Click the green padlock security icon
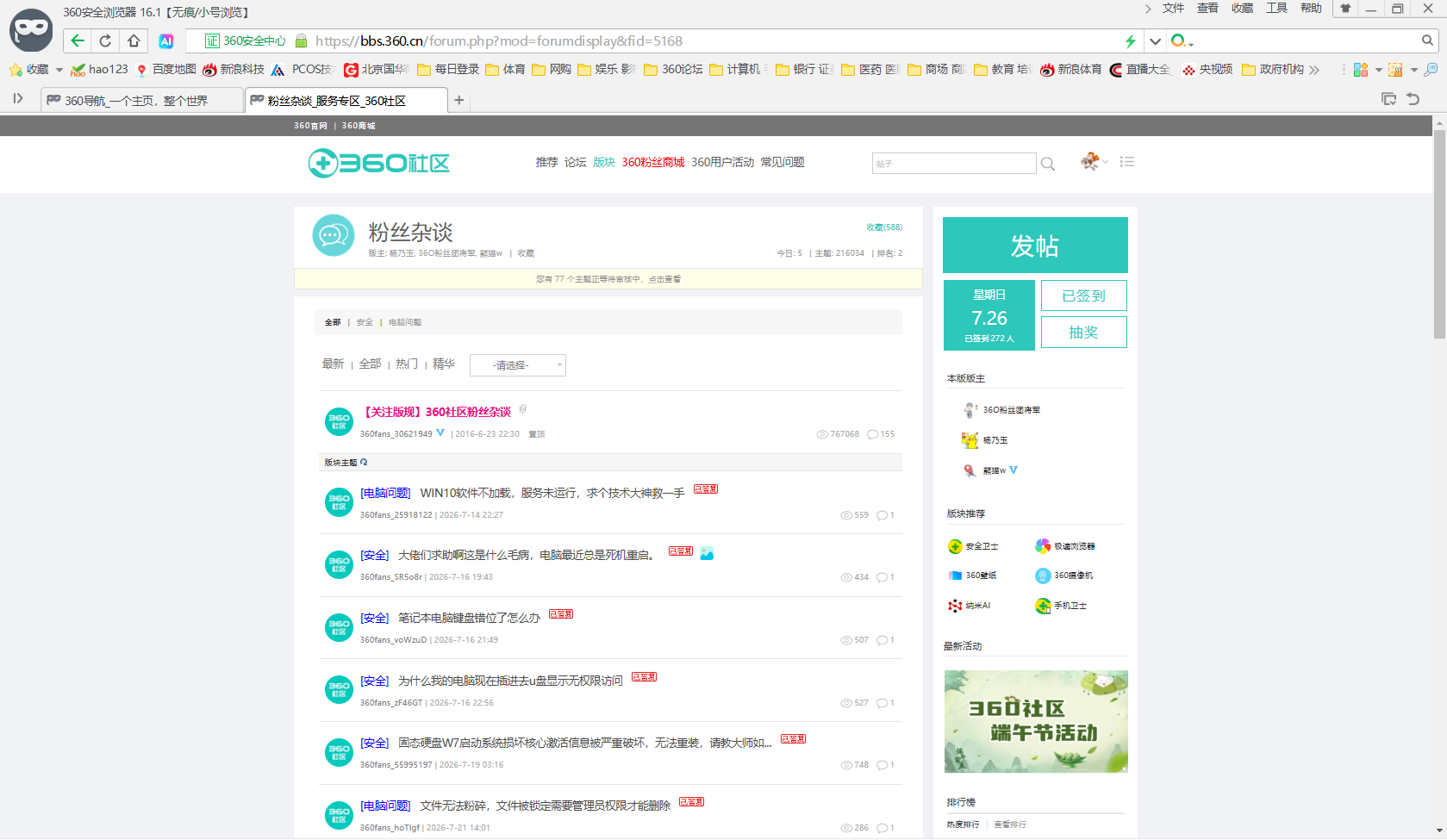Viewport: 1447px width, 840px height. [302, 40]
